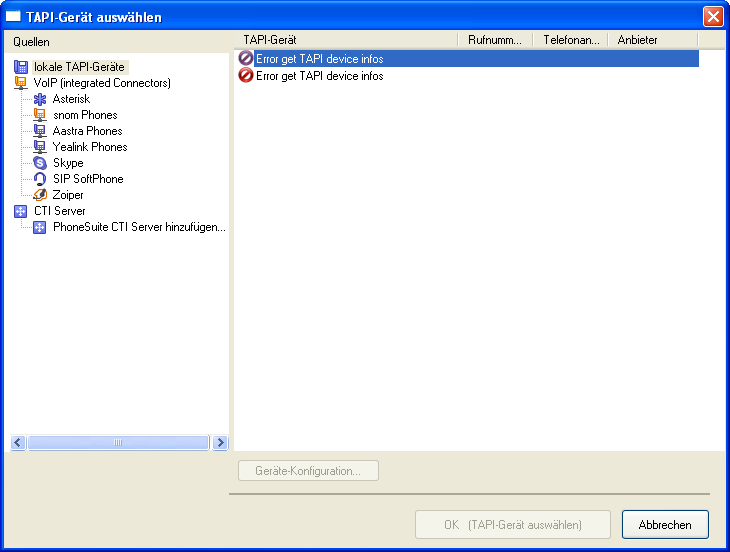Click the scroll right arrow in Quellen panel
The height and width of the screenshot is (552, 730).
[220, 443]
